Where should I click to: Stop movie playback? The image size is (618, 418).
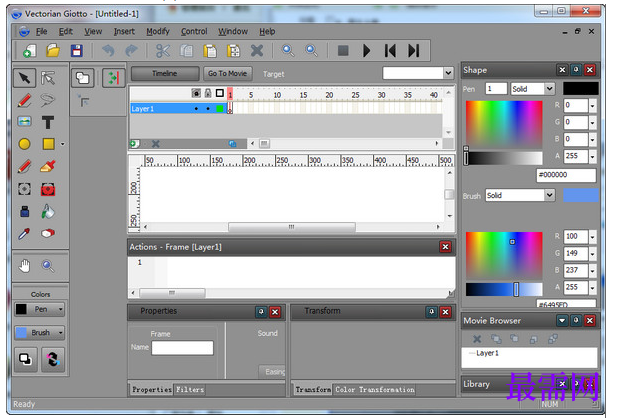tap(343, 50)
